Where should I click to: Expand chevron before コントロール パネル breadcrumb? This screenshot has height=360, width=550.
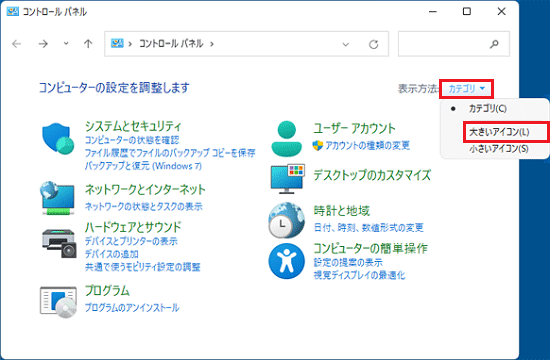click(130, 44)
